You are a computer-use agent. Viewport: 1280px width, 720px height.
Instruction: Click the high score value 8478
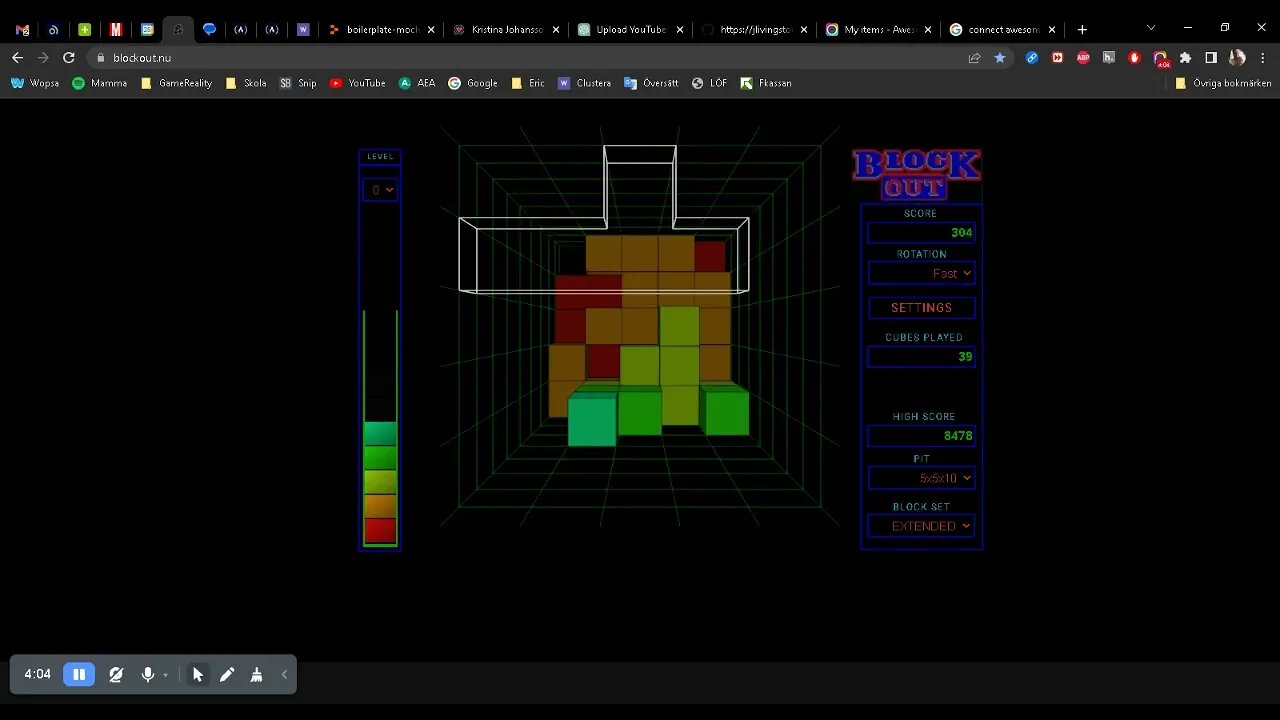958,436
